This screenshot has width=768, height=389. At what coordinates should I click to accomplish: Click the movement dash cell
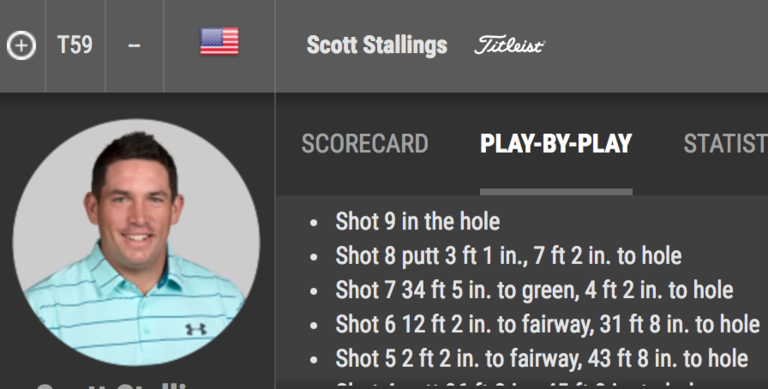click(x=134, y=46)
